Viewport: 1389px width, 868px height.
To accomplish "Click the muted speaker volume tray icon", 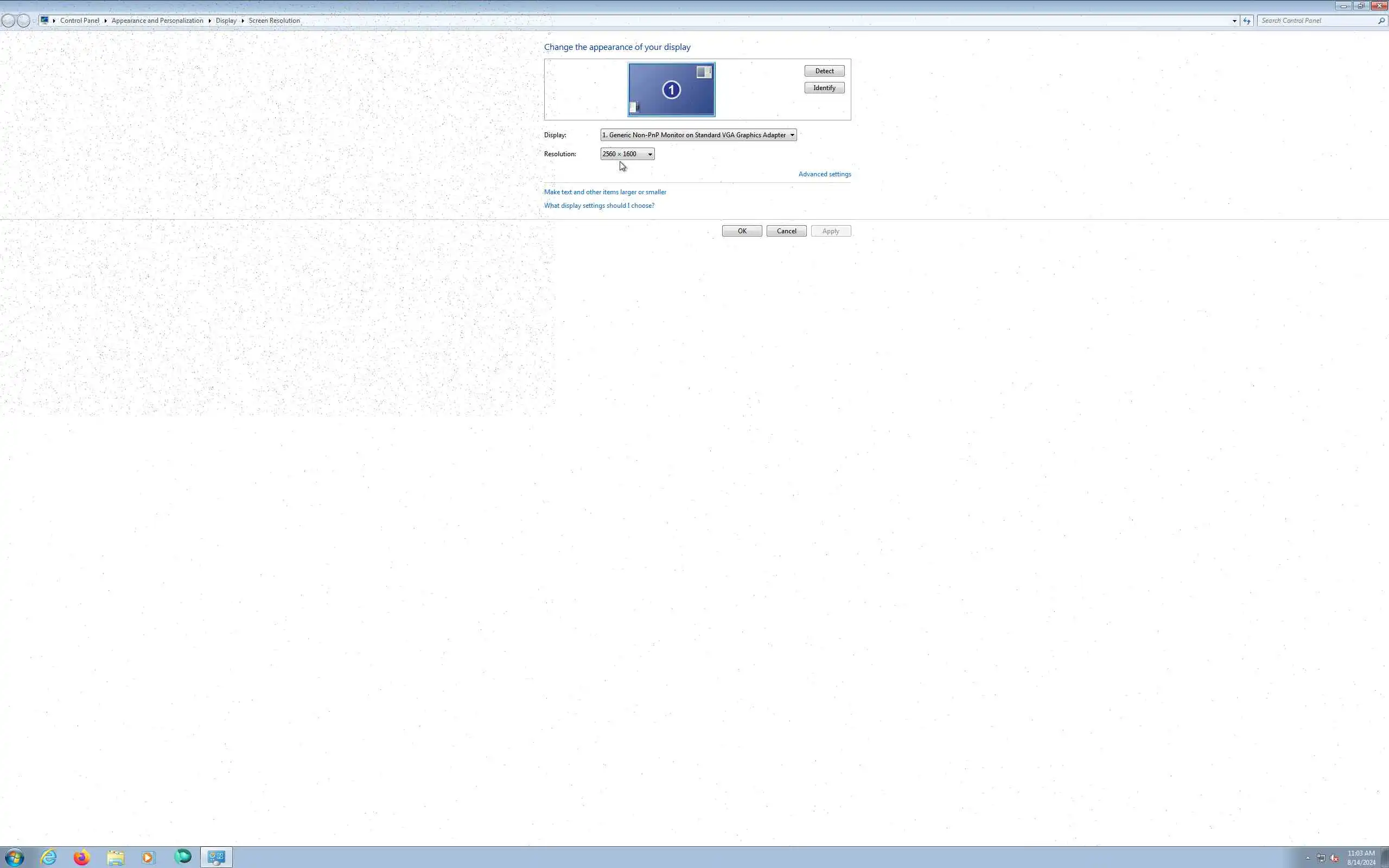I will click(x=1334, y=858).
